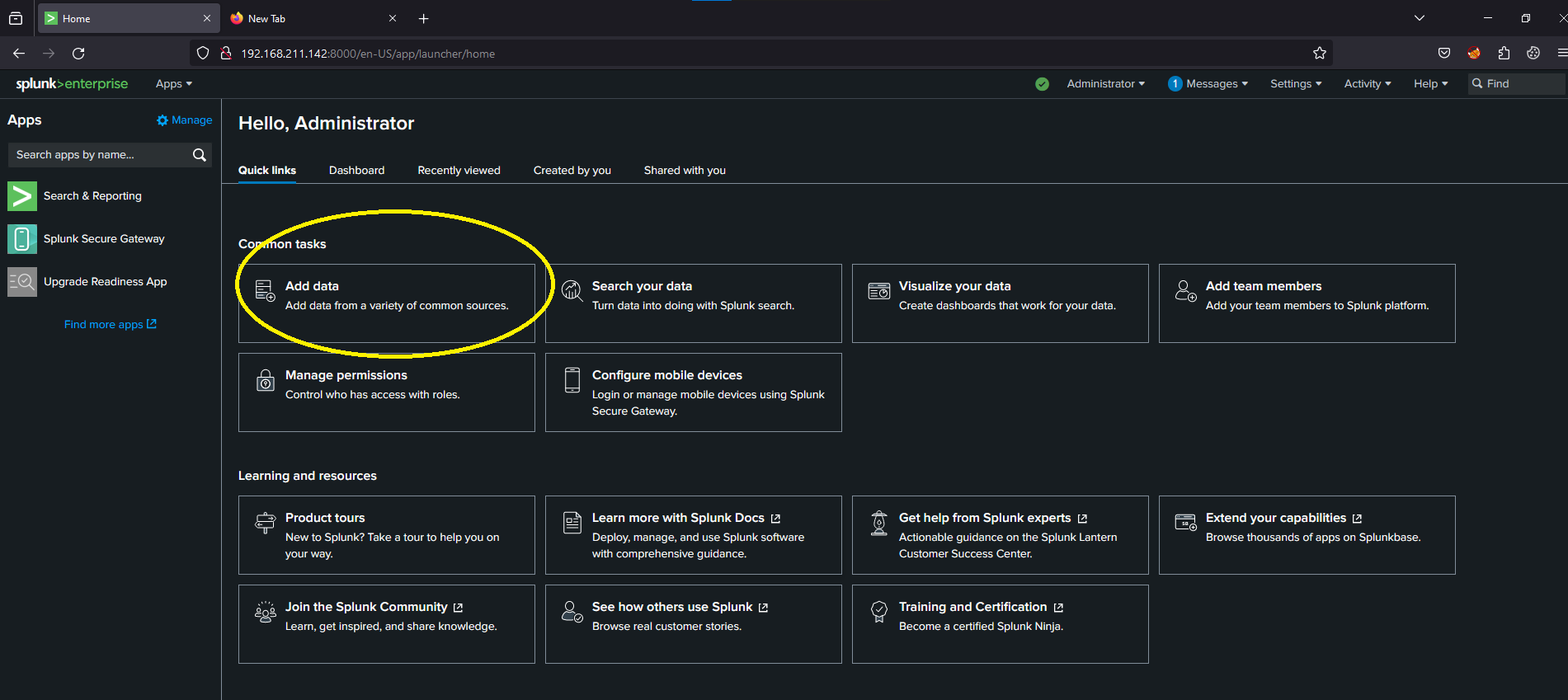Open the Apps dropdown menu
Image resolution: width=1568 pixels, height=700 pixels.
tap(173, 84)
